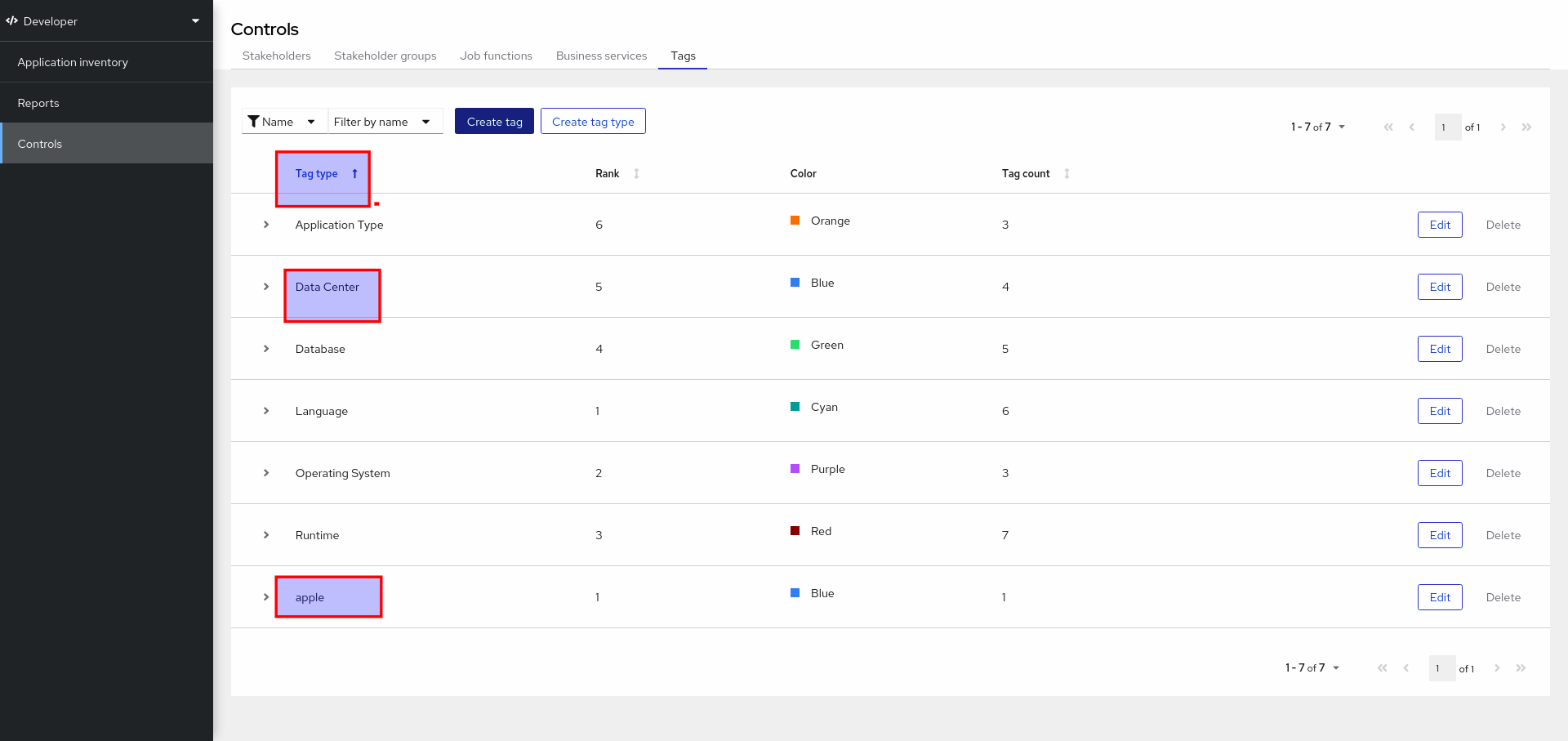This screenshot has height=741, width=1568.
Task: Go to previous page in bottom pagination
Action: point(1405,668)
